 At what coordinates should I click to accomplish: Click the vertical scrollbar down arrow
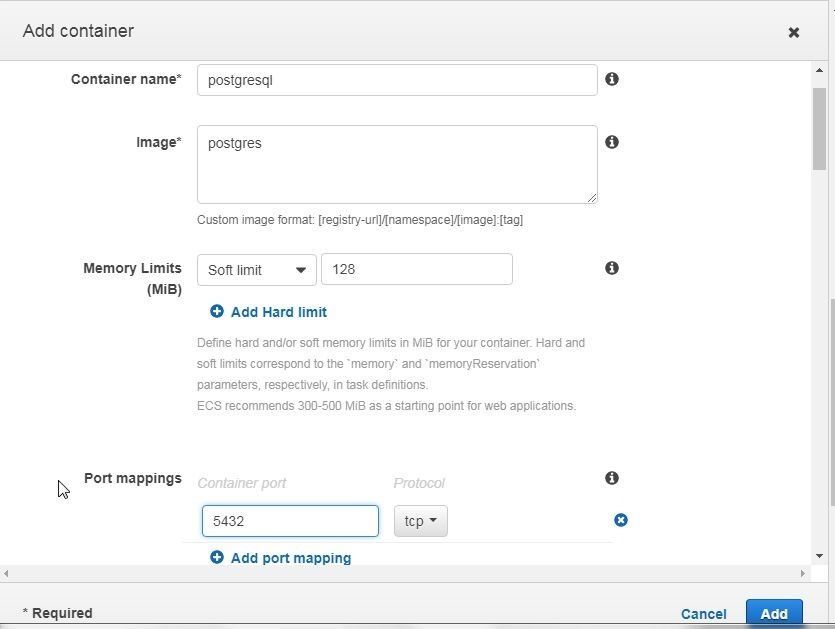(x=820, y=557)
